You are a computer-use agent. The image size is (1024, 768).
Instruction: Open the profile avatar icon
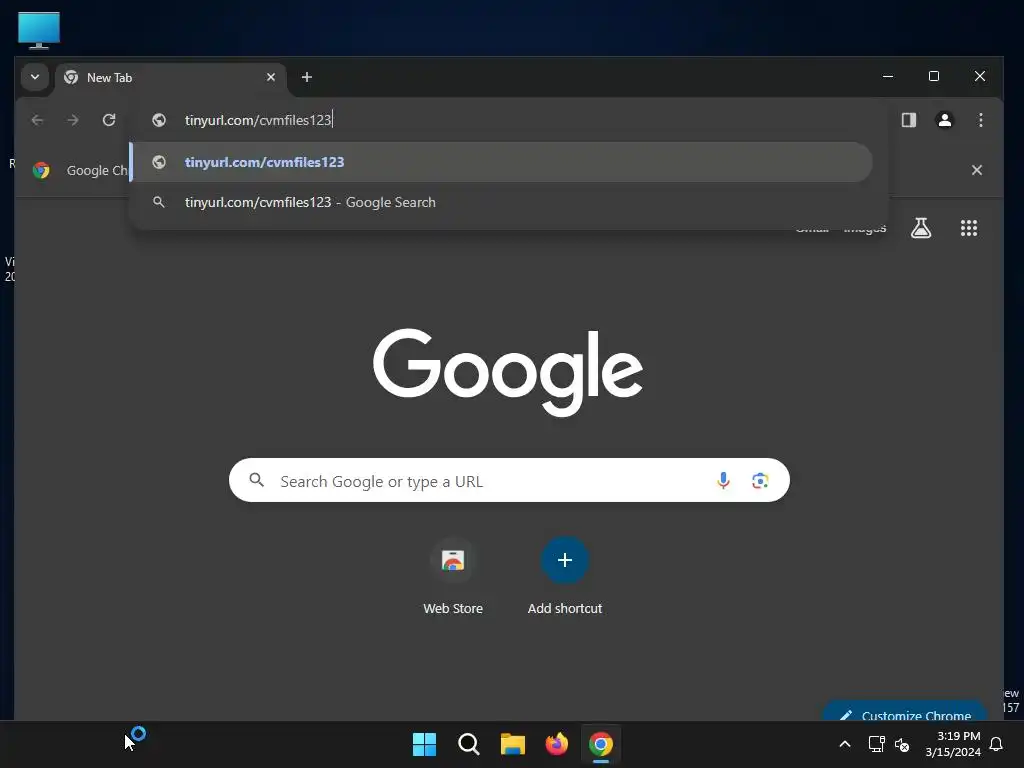coord(944,120)
